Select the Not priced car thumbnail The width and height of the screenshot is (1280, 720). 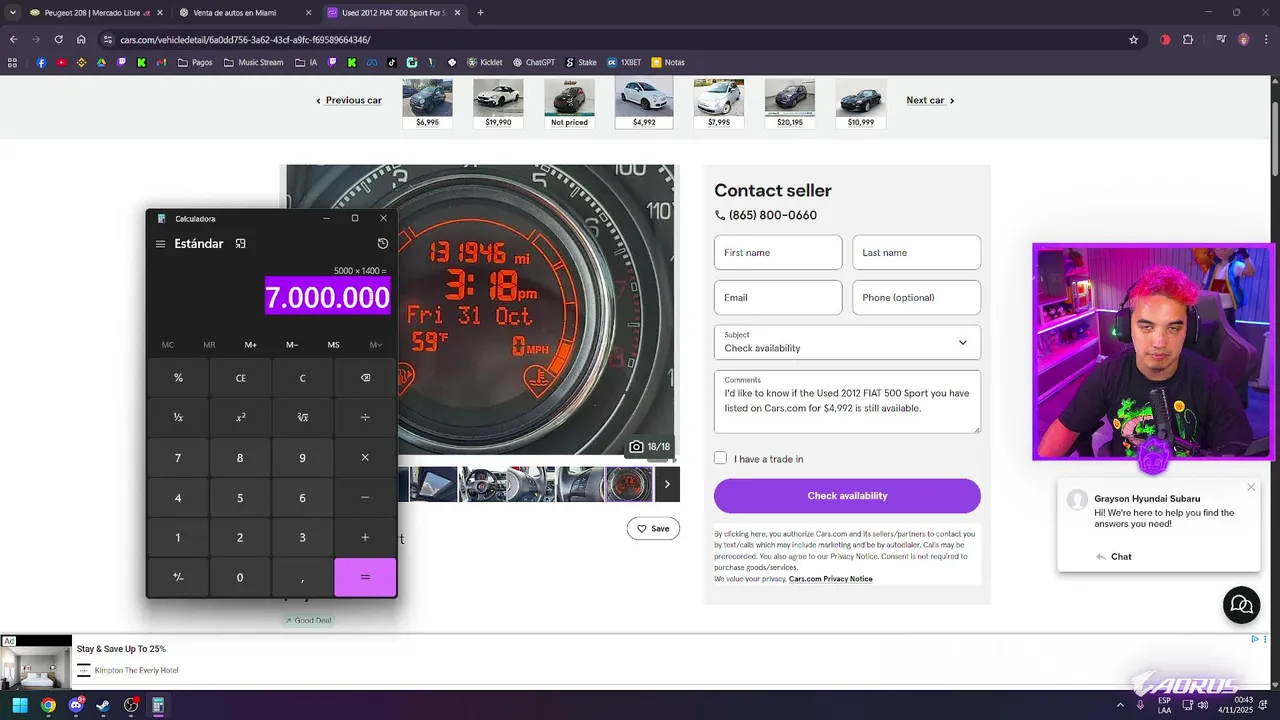(x=569, y=103)
